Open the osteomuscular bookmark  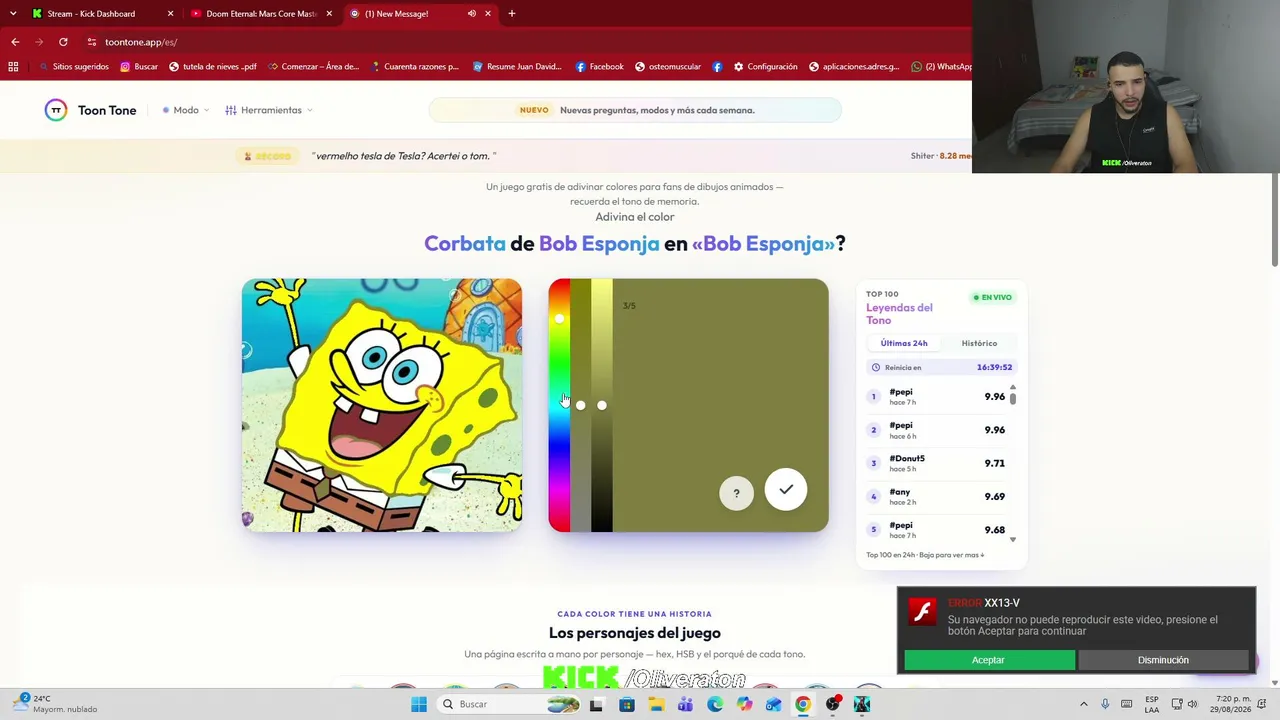click(667, 67)
